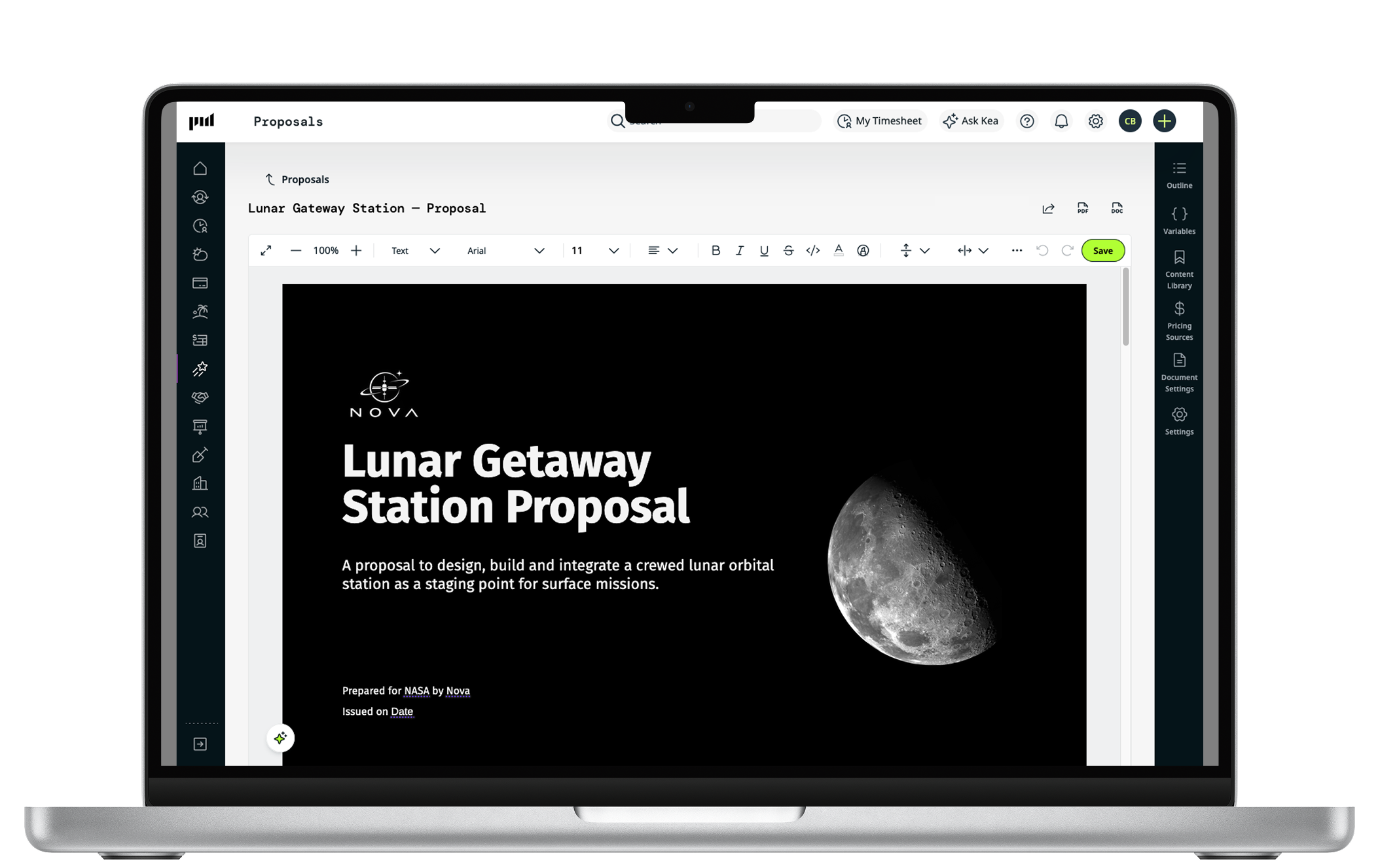Undo the last edit

(1042, 251)
